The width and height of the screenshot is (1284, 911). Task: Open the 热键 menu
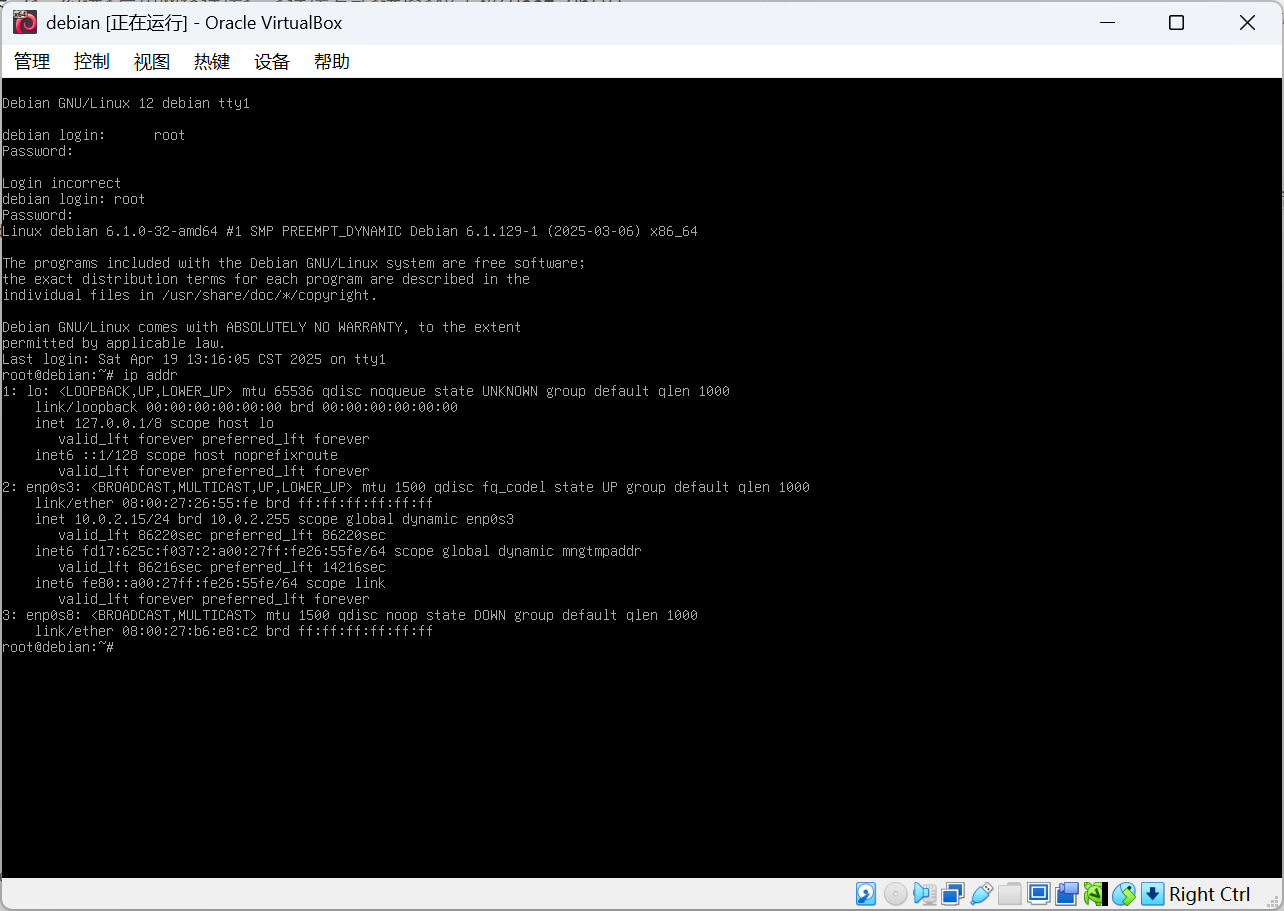(x=212, y=62)
